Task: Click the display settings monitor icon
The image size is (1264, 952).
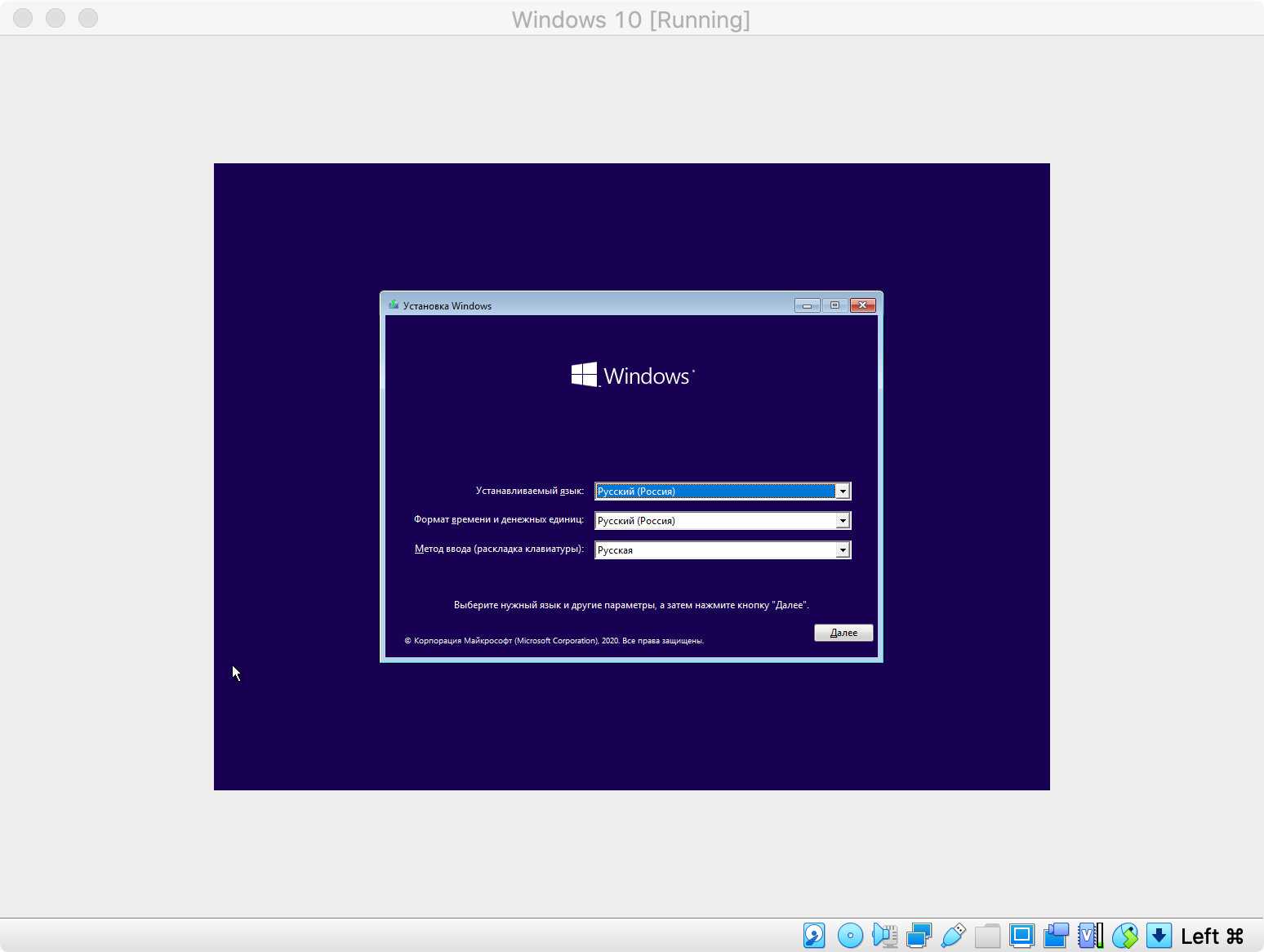Action: pyautogui.click(x=1021, y=935)
